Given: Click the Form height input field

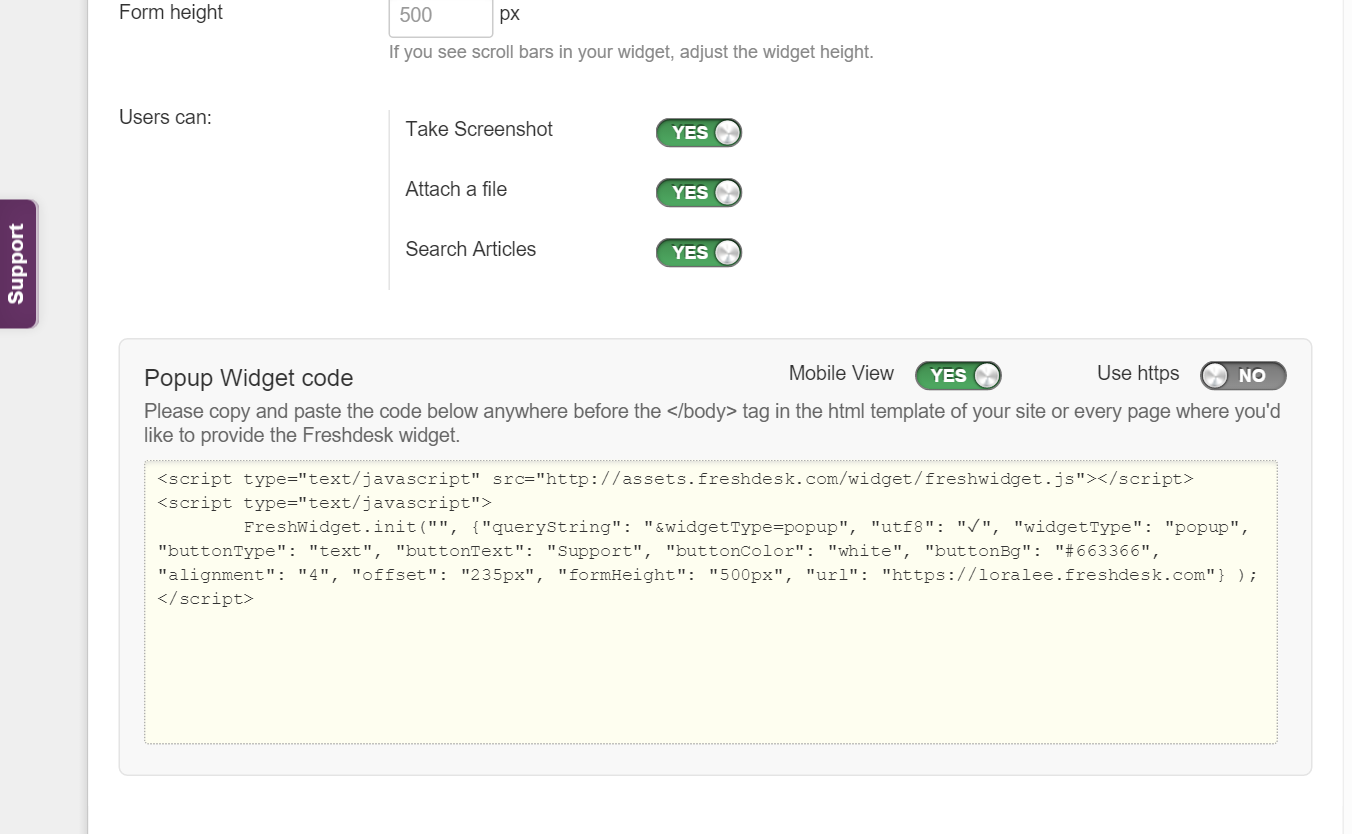Looking at the screenshot, I should click(440, 16).
